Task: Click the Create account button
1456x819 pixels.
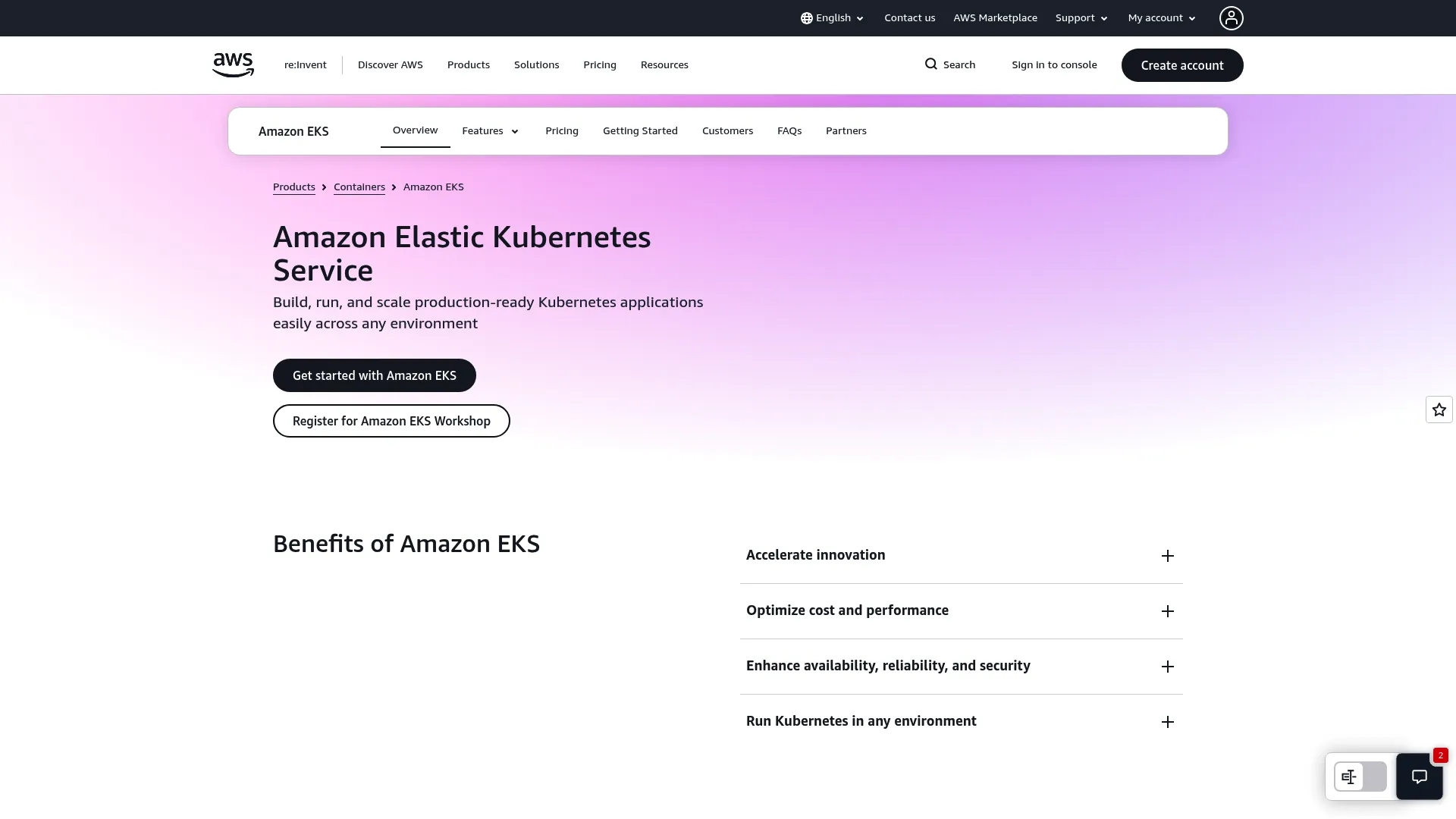Action: tap(1181, 65)
